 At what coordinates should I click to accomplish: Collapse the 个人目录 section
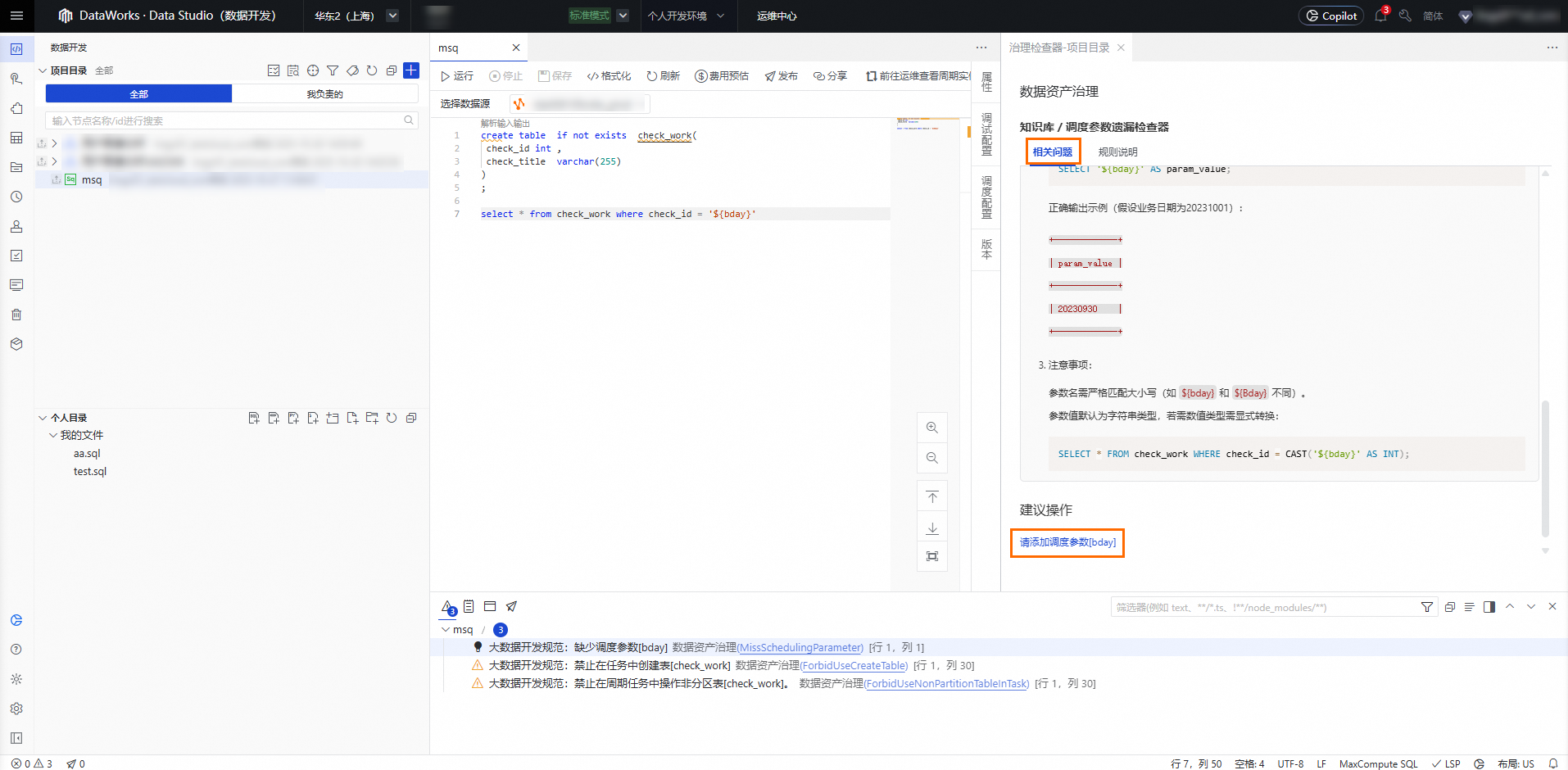click(43, 418)
